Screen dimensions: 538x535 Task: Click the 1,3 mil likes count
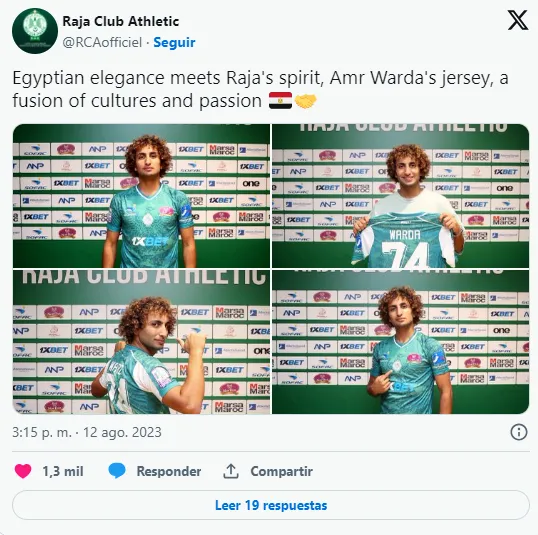click(63, 471)
